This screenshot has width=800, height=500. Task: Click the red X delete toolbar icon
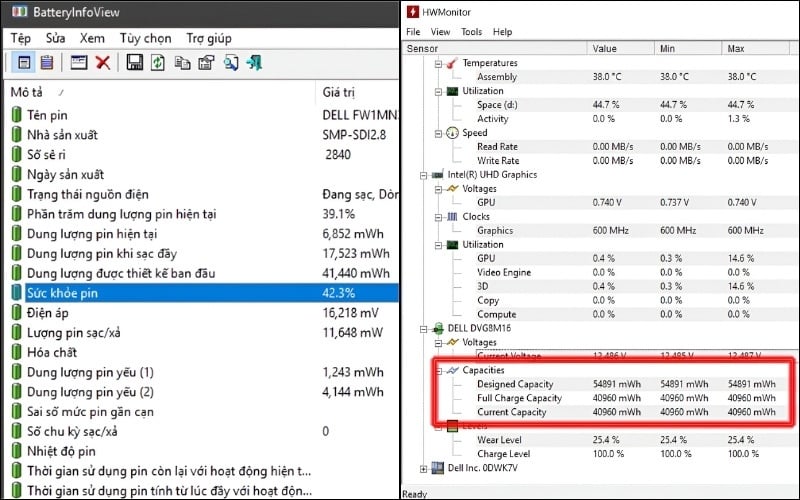pyautogui.click(x=102, y=63)
